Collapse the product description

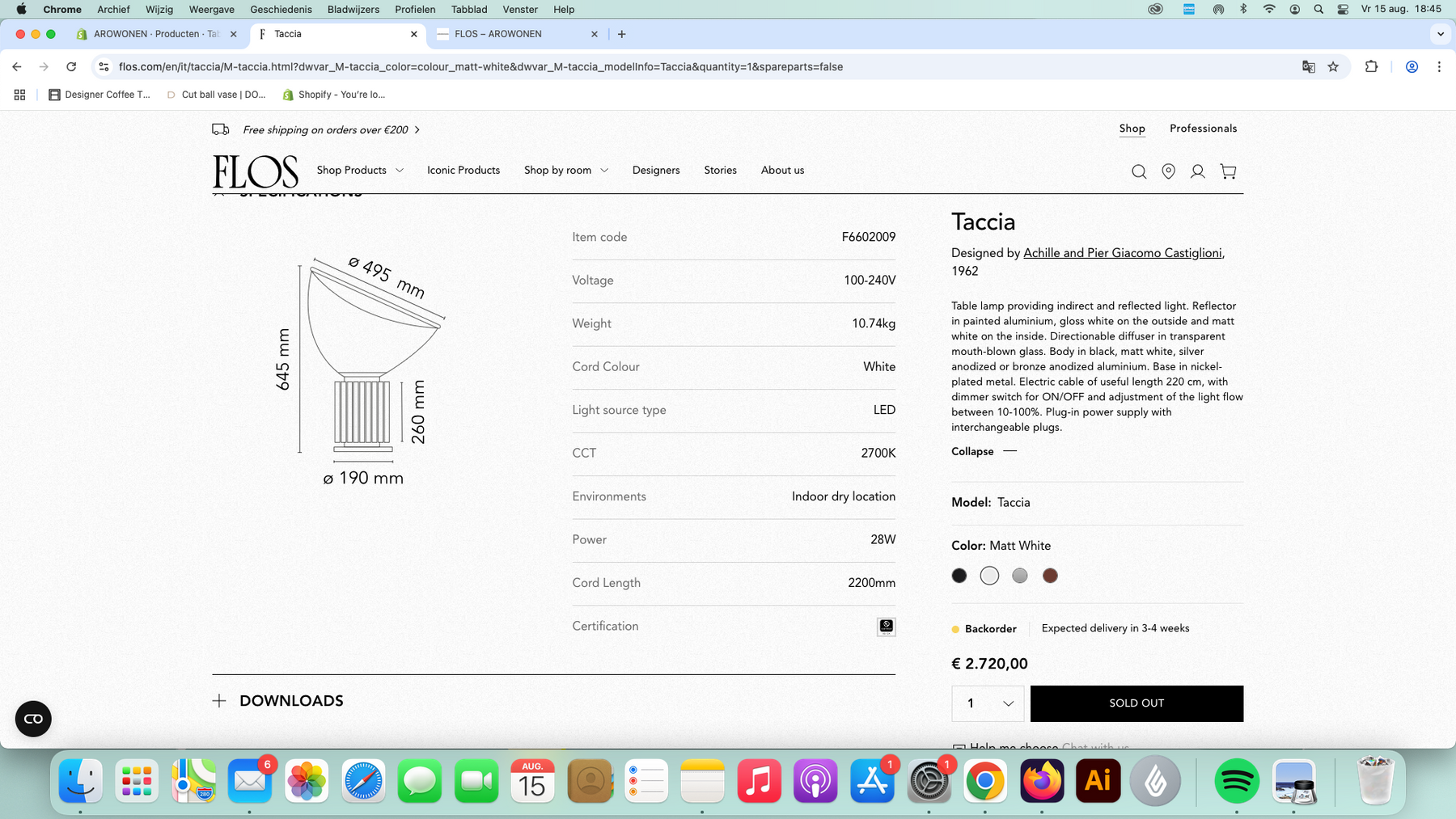coord(984,451)
